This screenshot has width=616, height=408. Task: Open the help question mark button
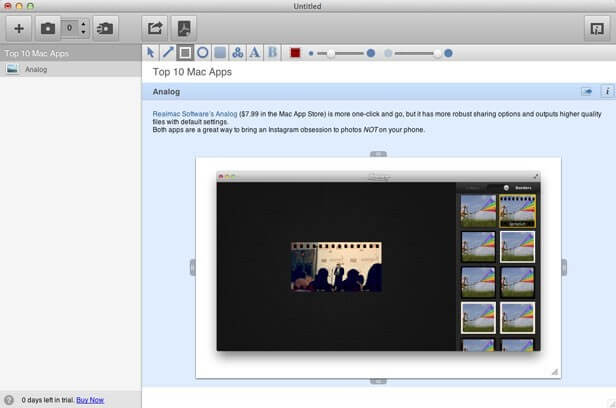(x=9, y=400)
